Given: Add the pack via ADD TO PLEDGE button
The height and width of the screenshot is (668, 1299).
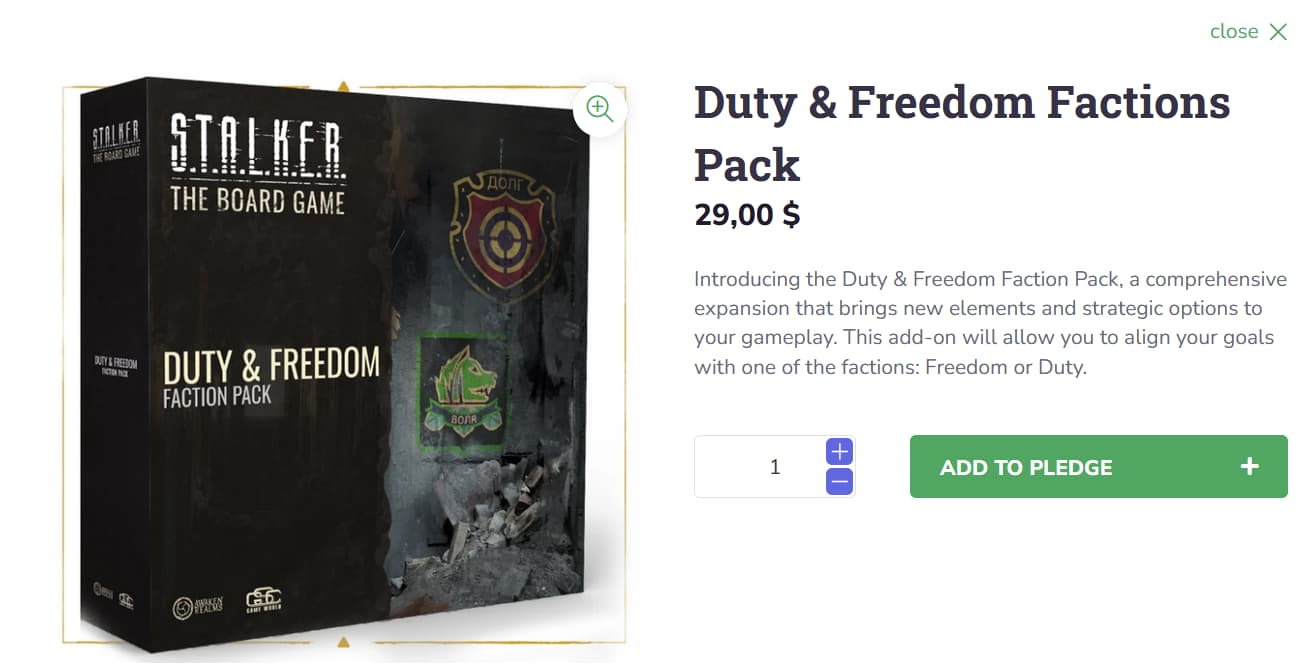Looking at the screenshot, I should [x=1098, y=466].
